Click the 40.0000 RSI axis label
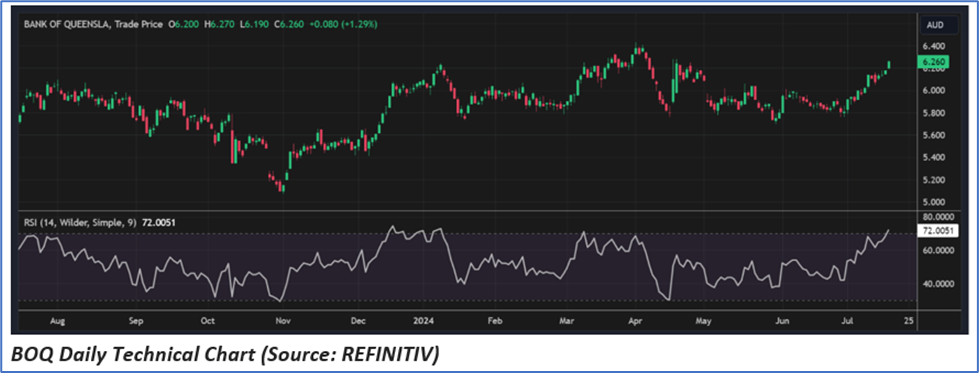Screen dimensions: 979x373 point(938,284)
